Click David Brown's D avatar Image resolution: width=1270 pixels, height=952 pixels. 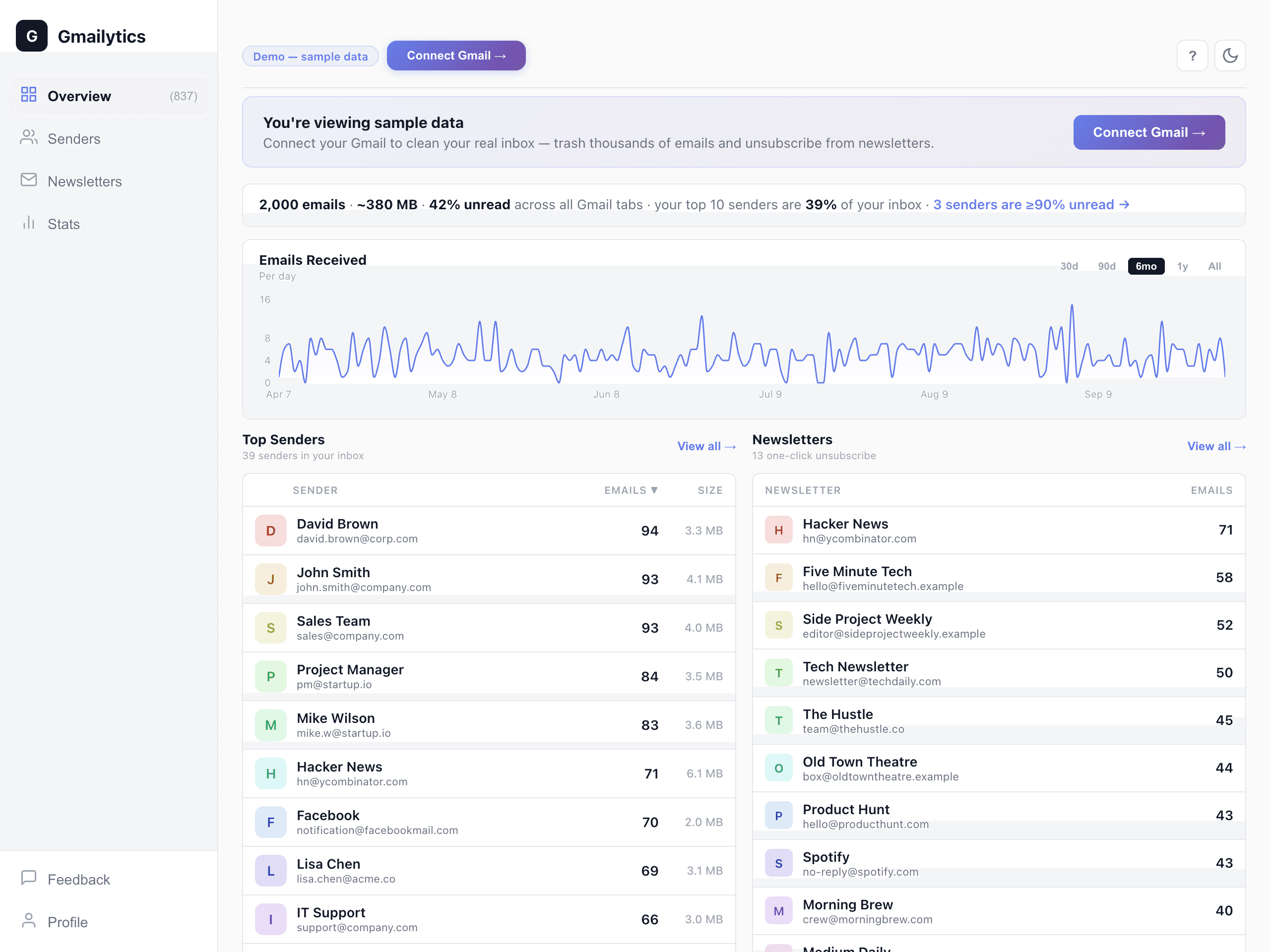(271, 531)
